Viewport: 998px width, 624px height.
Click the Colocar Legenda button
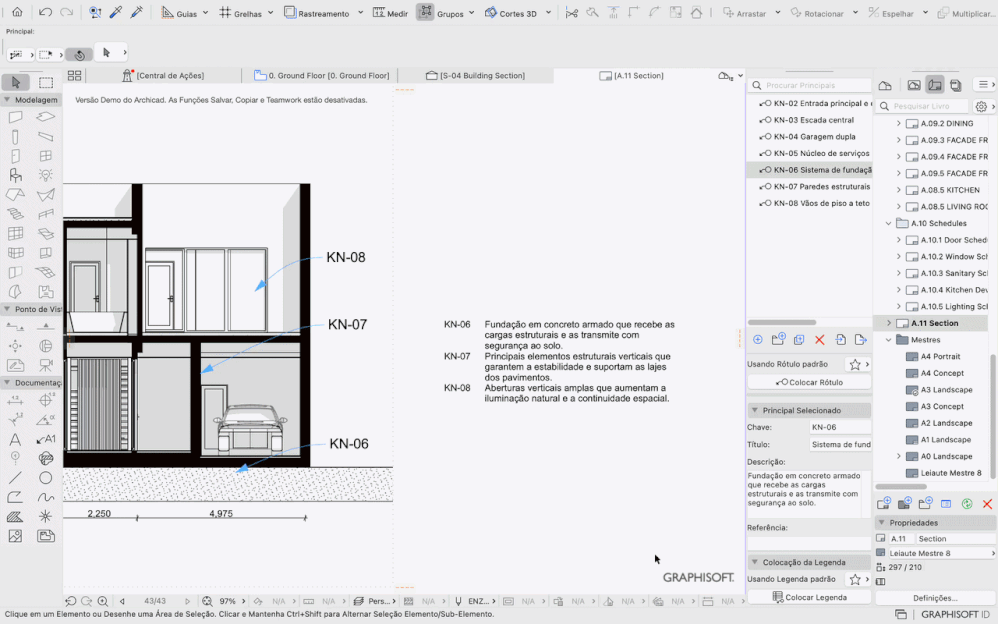coord(809,597)
